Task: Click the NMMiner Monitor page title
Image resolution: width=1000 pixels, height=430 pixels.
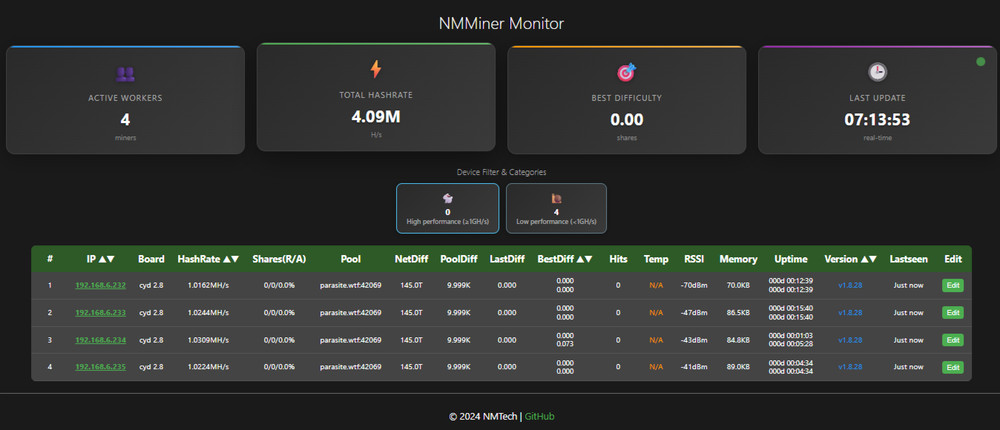Action: click(501, 24)
